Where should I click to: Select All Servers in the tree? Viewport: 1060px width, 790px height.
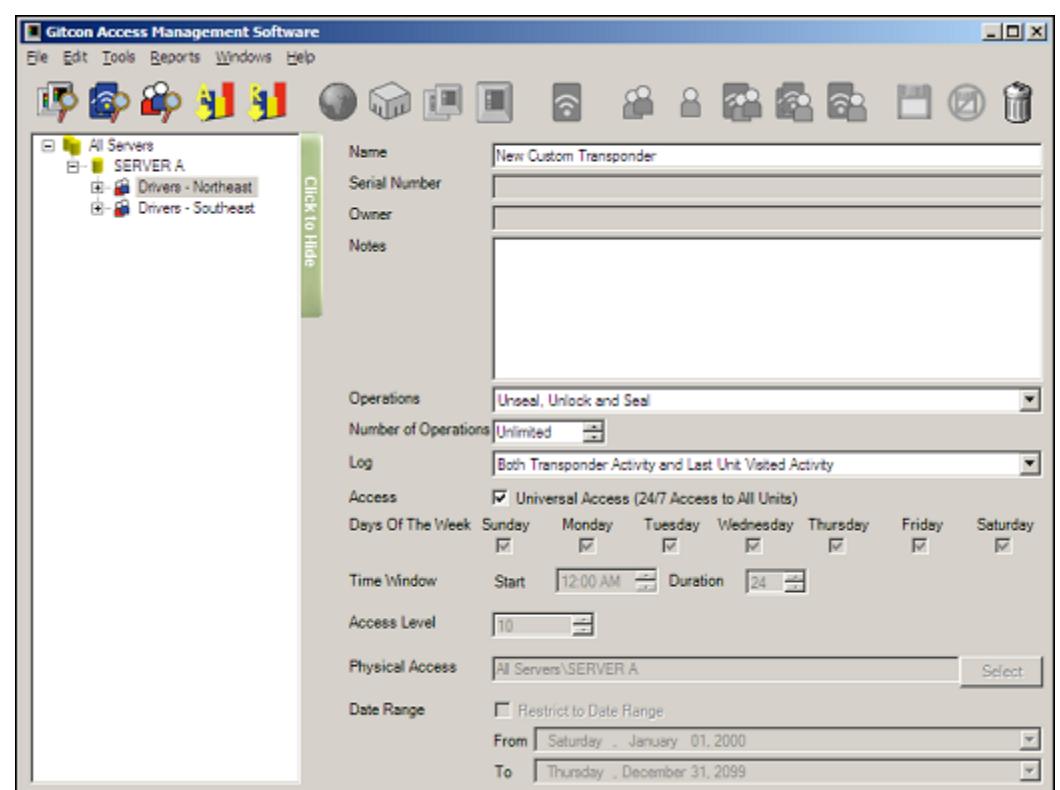click(x=121, y=145)
